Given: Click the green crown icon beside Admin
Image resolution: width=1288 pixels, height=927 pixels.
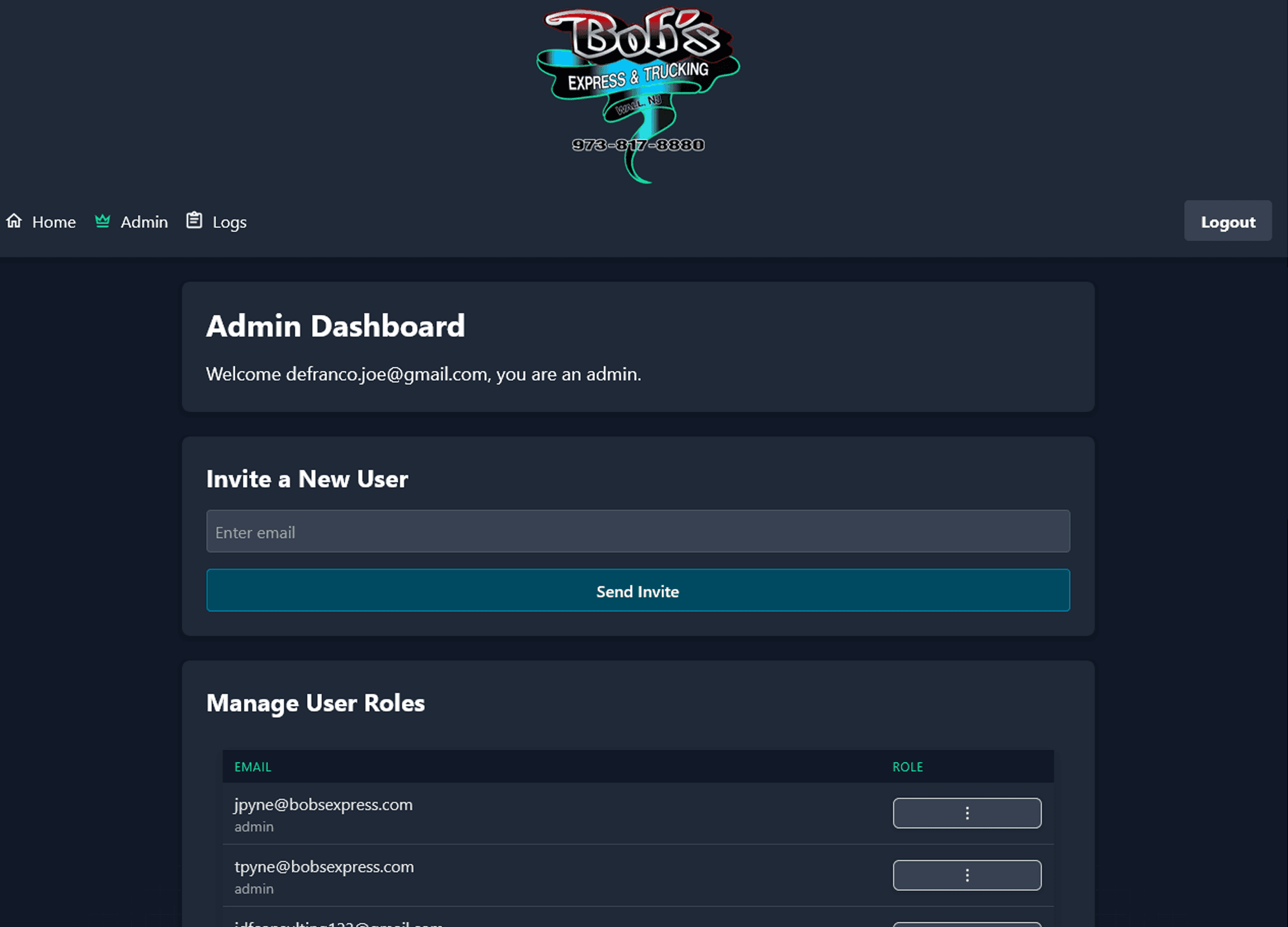Looking at the screenshot, I should pos(102,221).
